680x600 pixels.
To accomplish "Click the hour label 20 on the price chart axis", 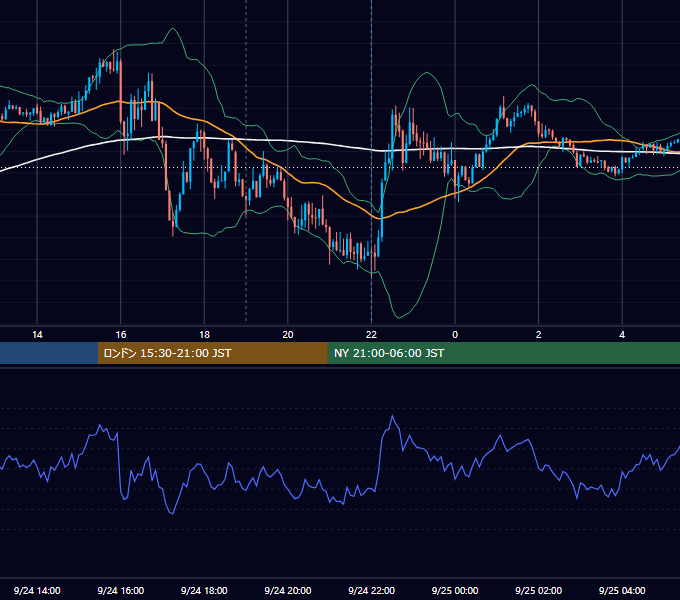I will coord(288,335).
